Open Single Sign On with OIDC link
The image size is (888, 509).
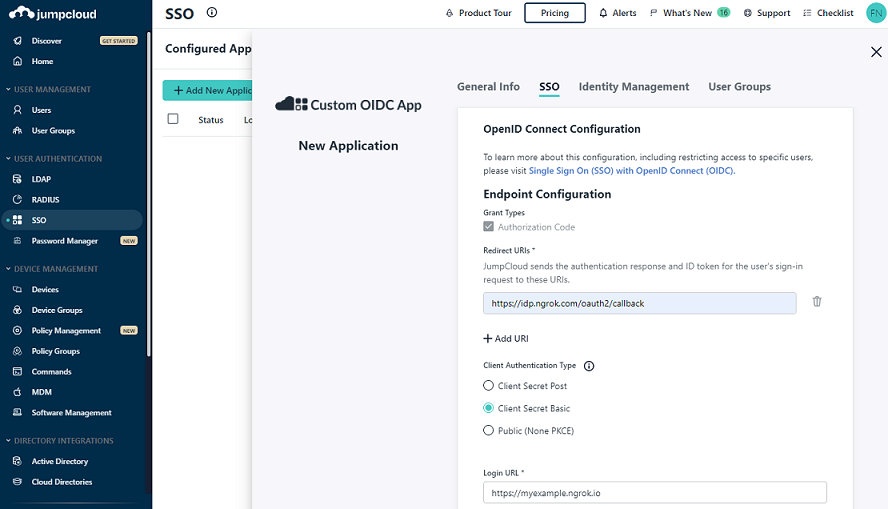632,170
